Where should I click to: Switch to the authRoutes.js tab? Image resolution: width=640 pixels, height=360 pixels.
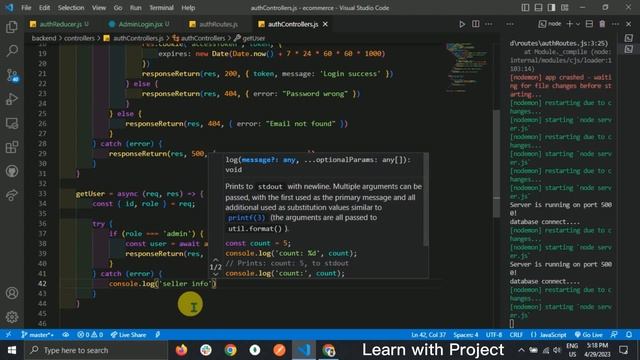218,24
